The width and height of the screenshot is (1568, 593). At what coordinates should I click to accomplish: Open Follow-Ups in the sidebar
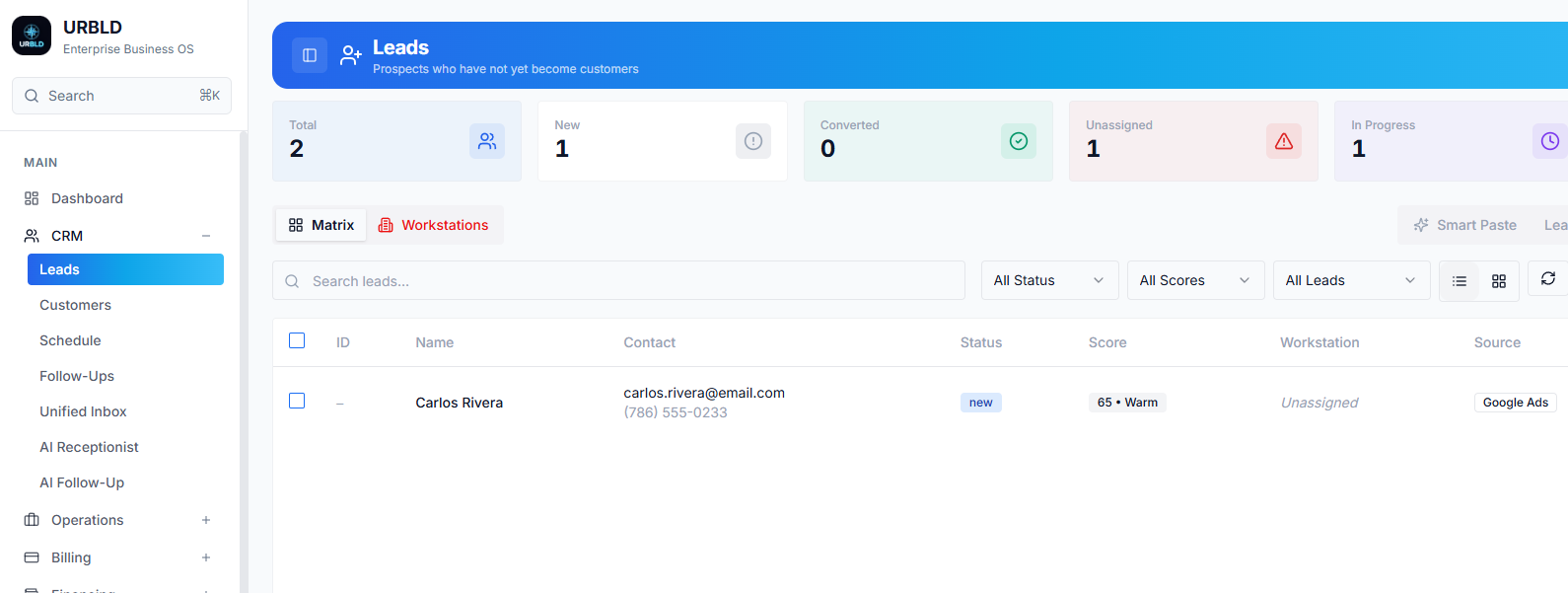coord(77,376)
